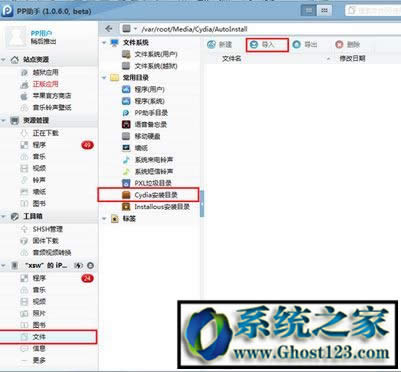
Task: Open 程序 with badge 49
Action: pyautogui.click(x=39, y=145)
